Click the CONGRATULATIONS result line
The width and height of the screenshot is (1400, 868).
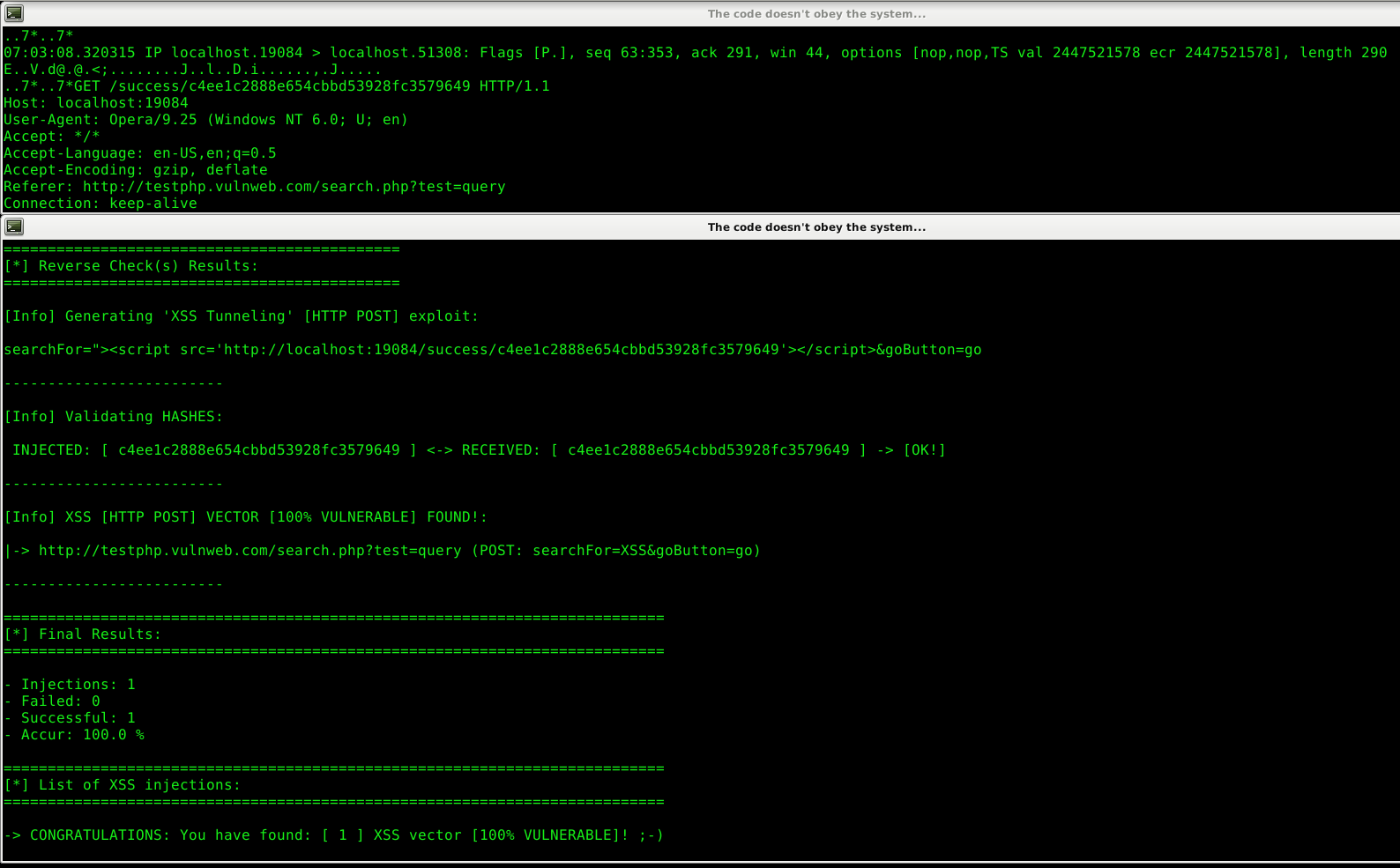(x=334, y=835)
